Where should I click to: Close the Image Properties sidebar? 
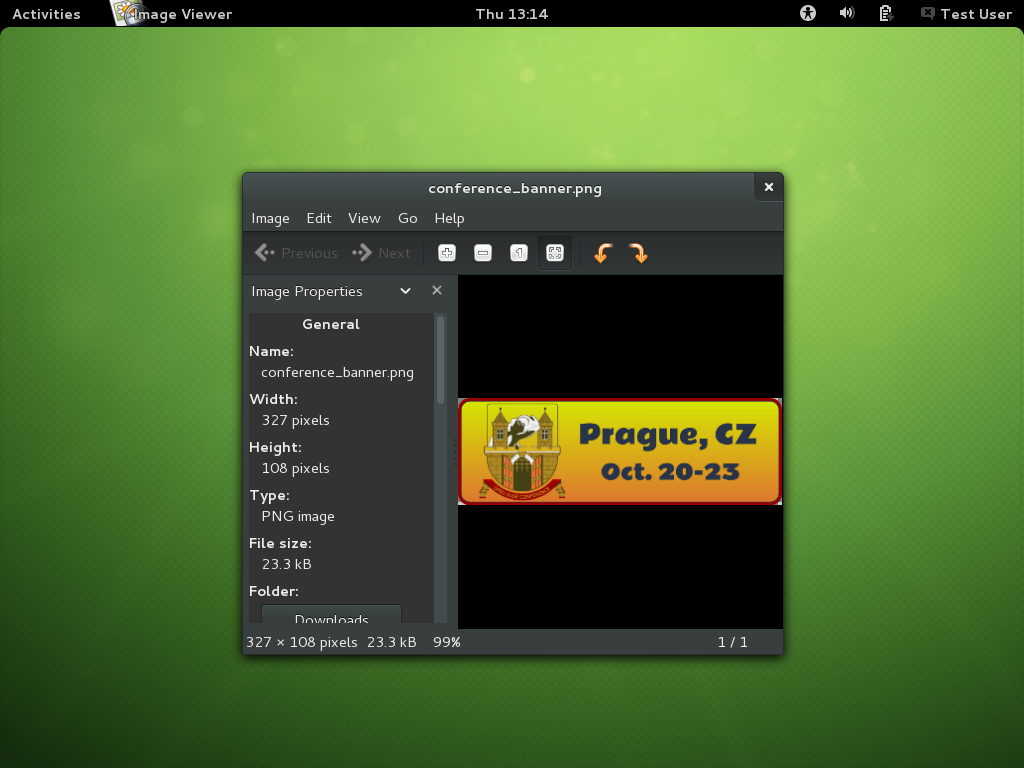(437, 290)
